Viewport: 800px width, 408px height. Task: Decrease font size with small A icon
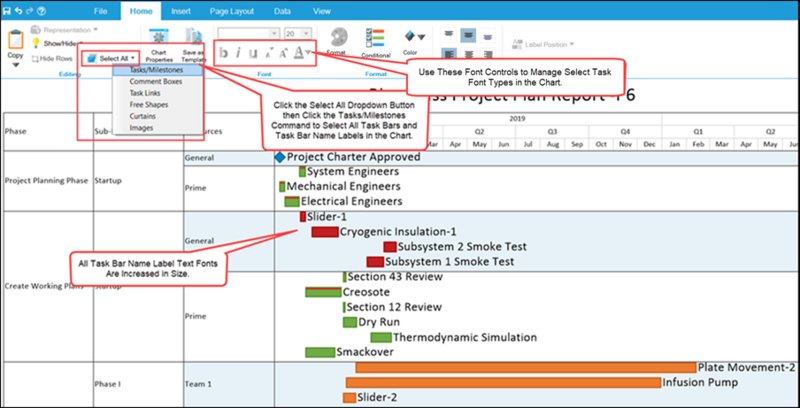tap(268, 53)
